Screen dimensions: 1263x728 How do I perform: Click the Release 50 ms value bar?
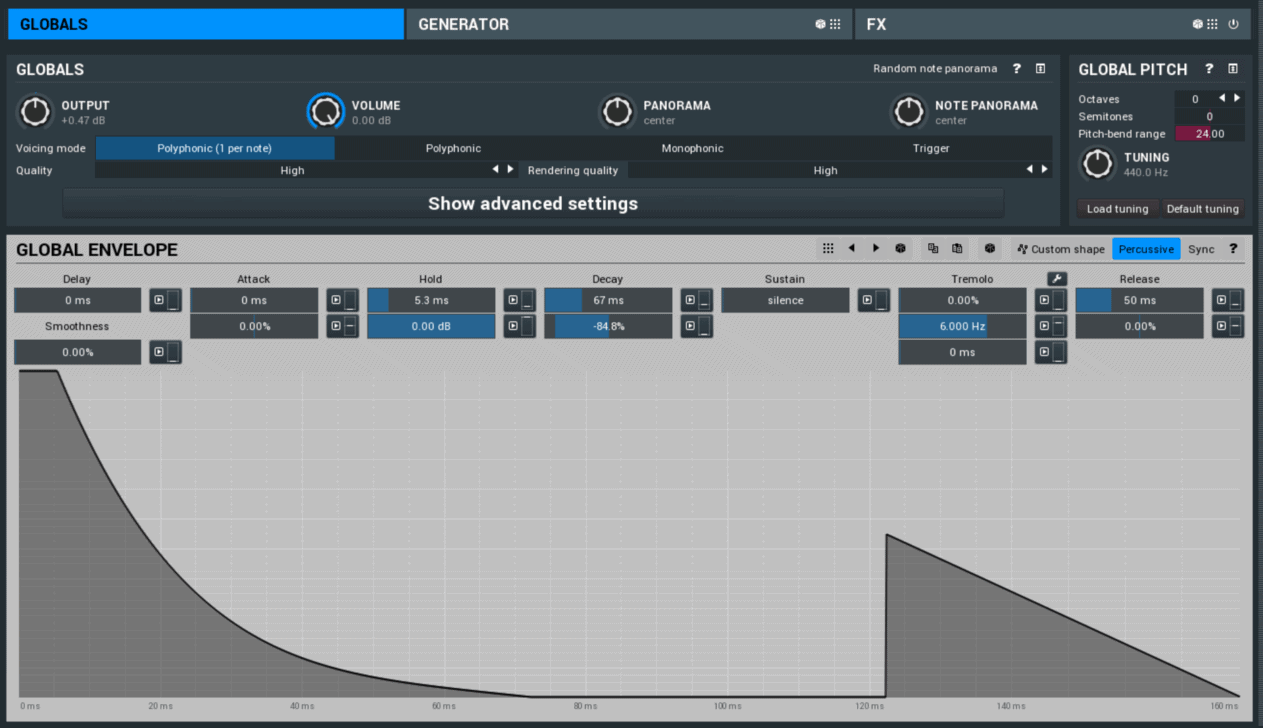coord(1139,300)
